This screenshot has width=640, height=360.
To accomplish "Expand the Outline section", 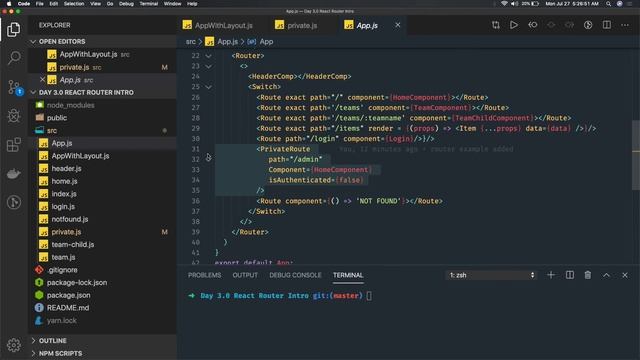I will pos(33,340).
